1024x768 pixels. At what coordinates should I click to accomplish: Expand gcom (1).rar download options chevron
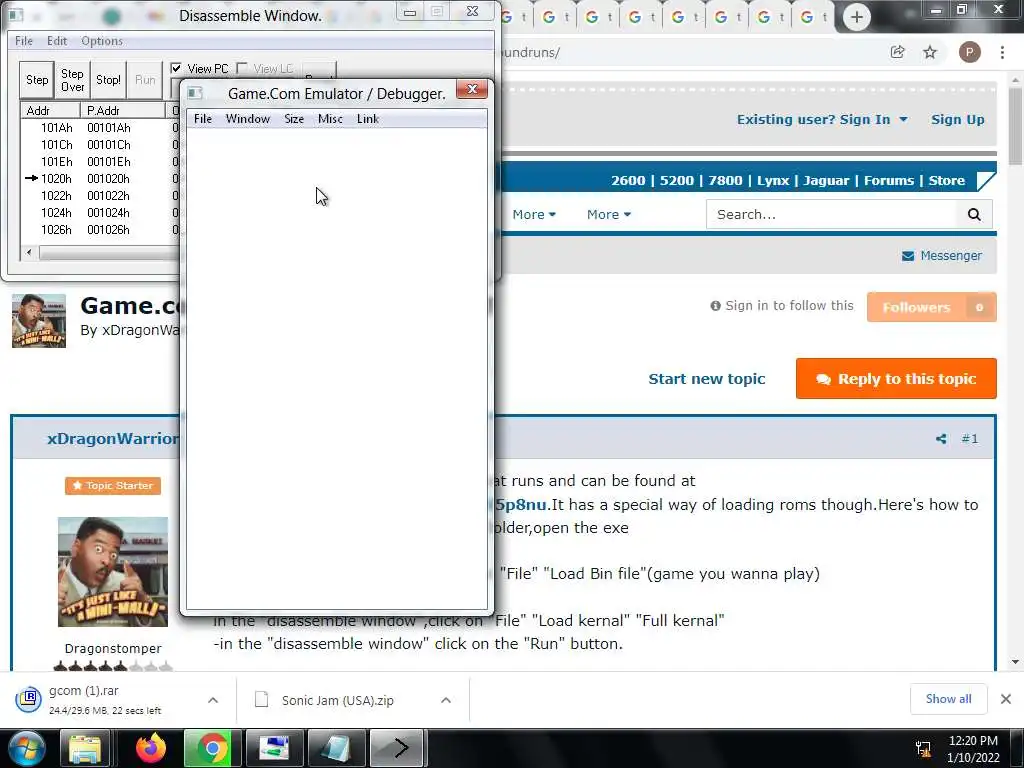coord(213,700)
